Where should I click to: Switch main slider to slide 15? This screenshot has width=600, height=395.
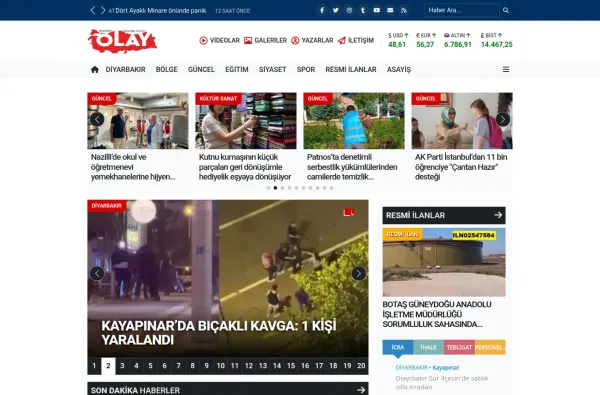pos(291,366)
